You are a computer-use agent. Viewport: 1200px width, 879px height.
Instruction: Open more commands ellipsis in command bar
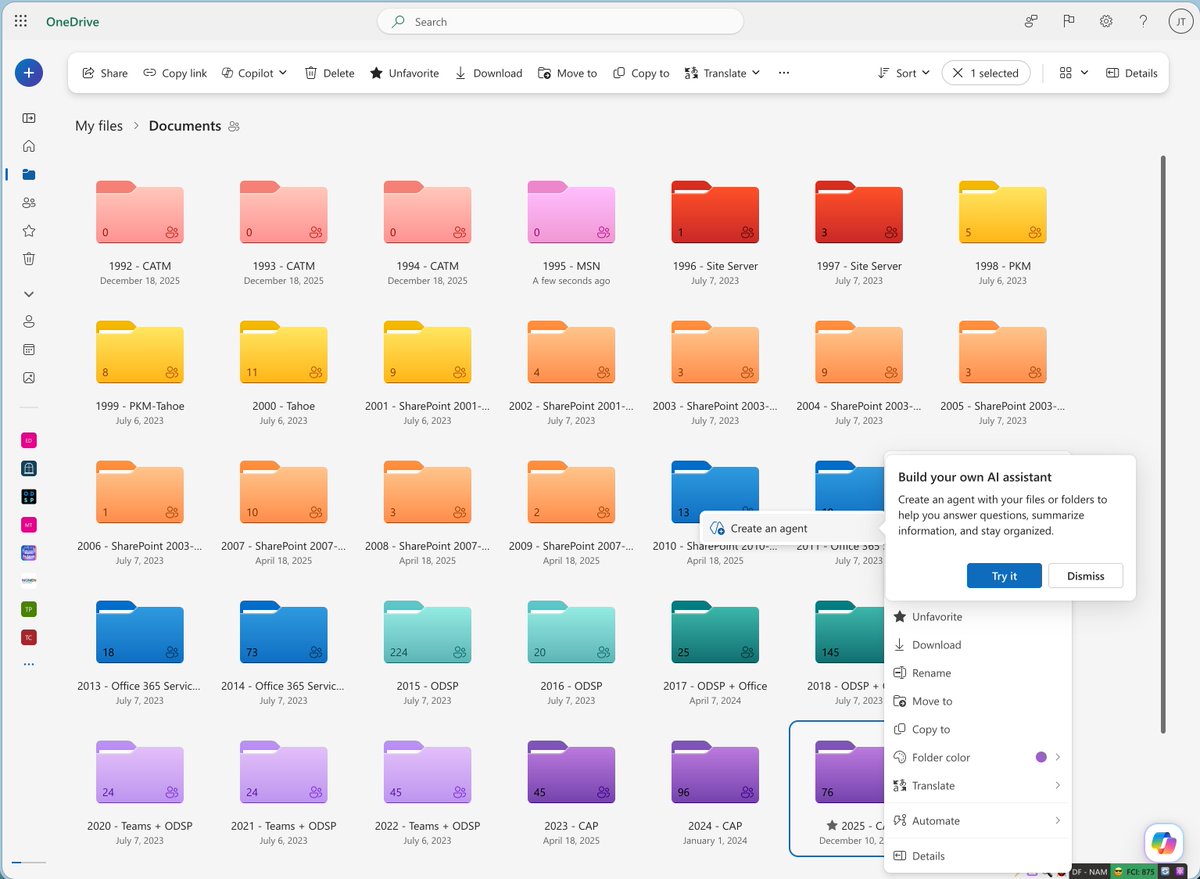pos(784,73)
